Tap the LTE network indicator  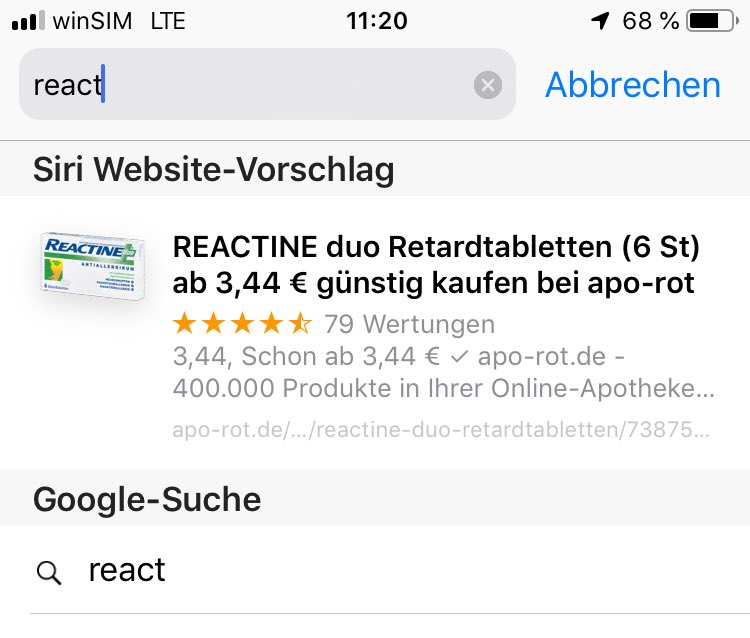pyautogui.click(x=168, y=21)
